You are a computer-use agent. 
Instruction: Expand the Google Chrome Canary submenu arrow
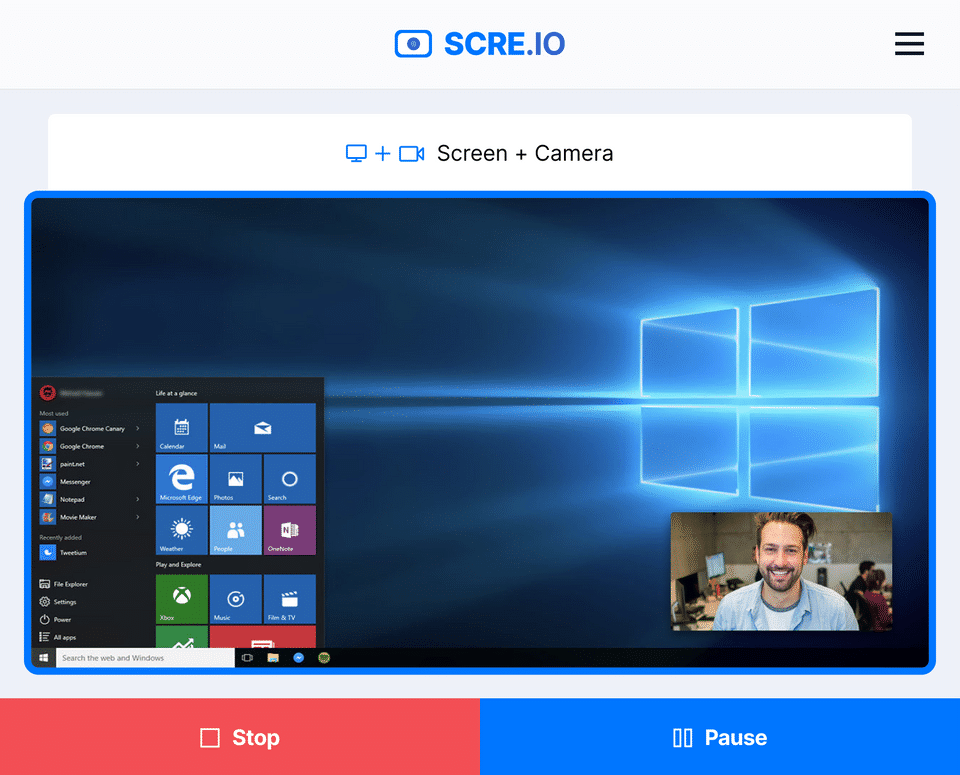click(x=138, y=429)
